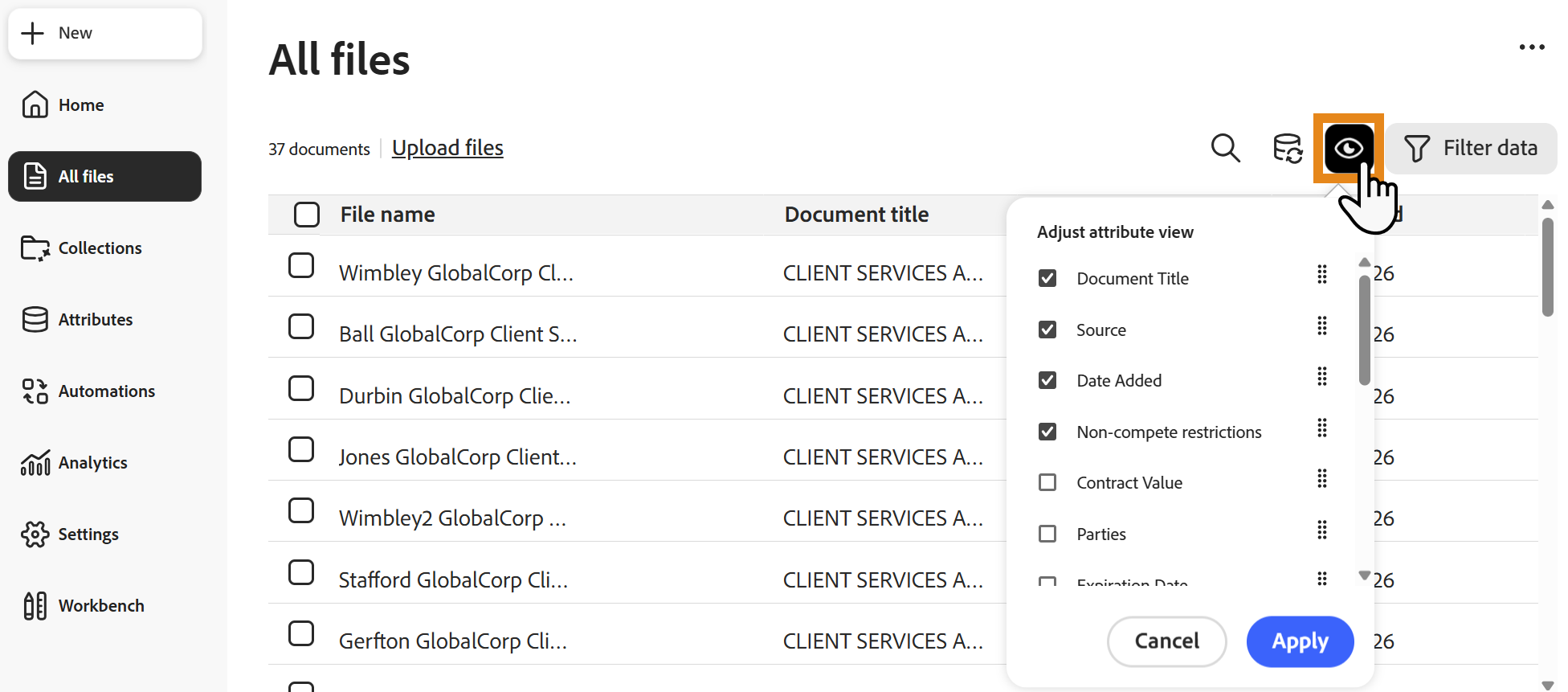The image size is (1568, 692).
Task: Open Settings in the sidebar
Action: 104,534
